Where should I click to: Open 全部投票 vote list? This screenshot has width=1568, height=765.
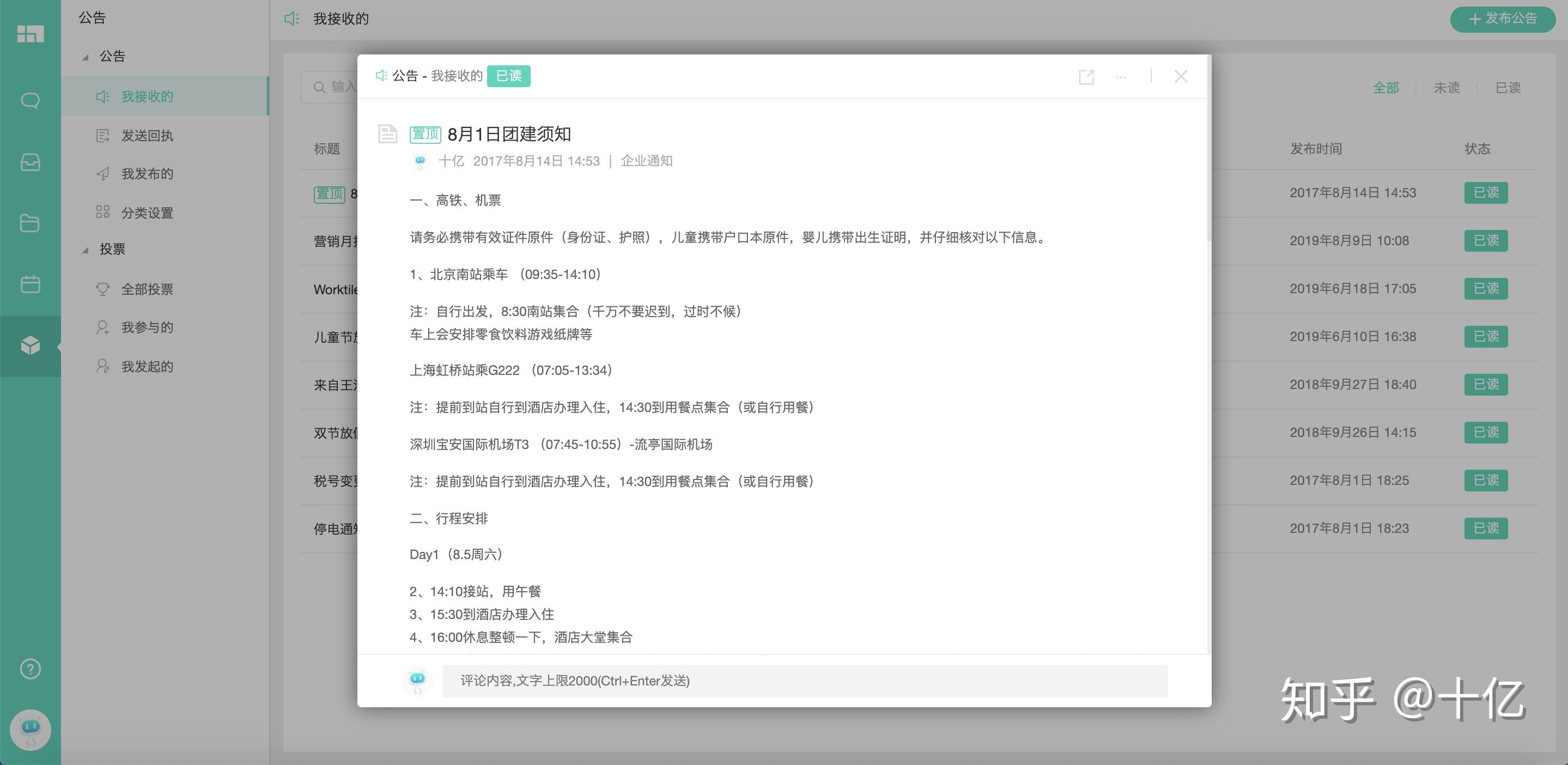click(147, 289)
